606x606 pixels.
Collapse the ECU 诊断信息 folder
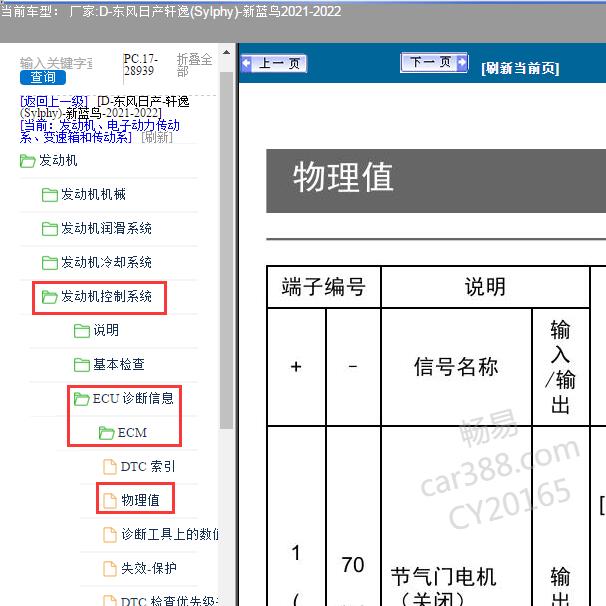(x=133, y=398)
